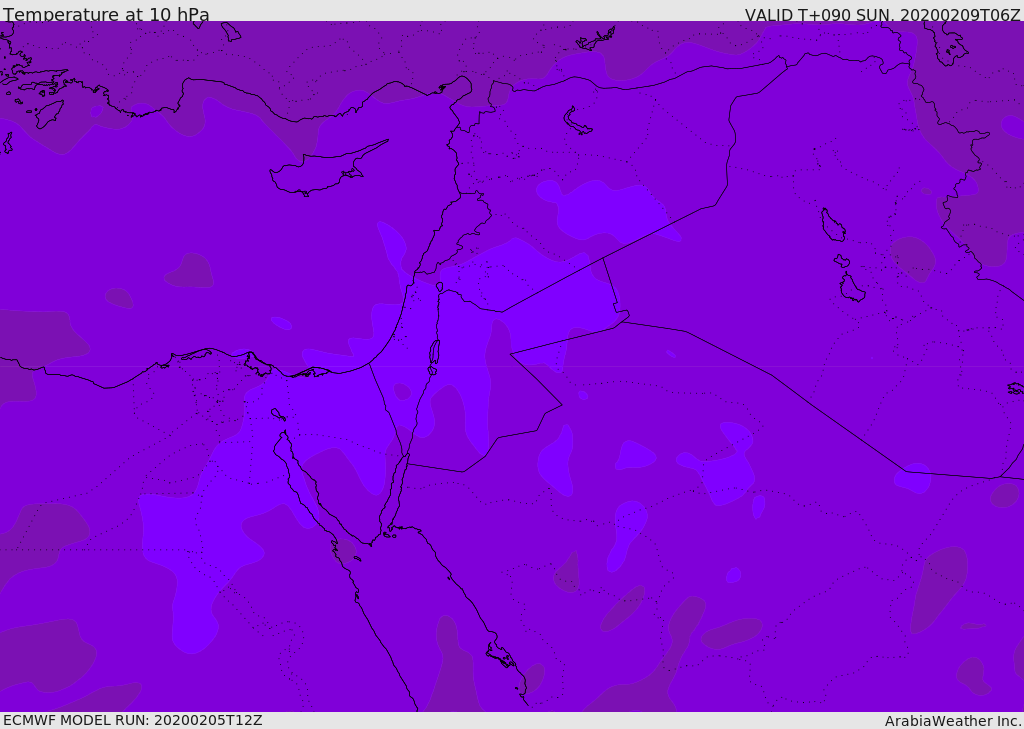Pick light purple patch over eastern Syria
The width and height of the screenshot is (1024, 729).
(x=610, y=210)
